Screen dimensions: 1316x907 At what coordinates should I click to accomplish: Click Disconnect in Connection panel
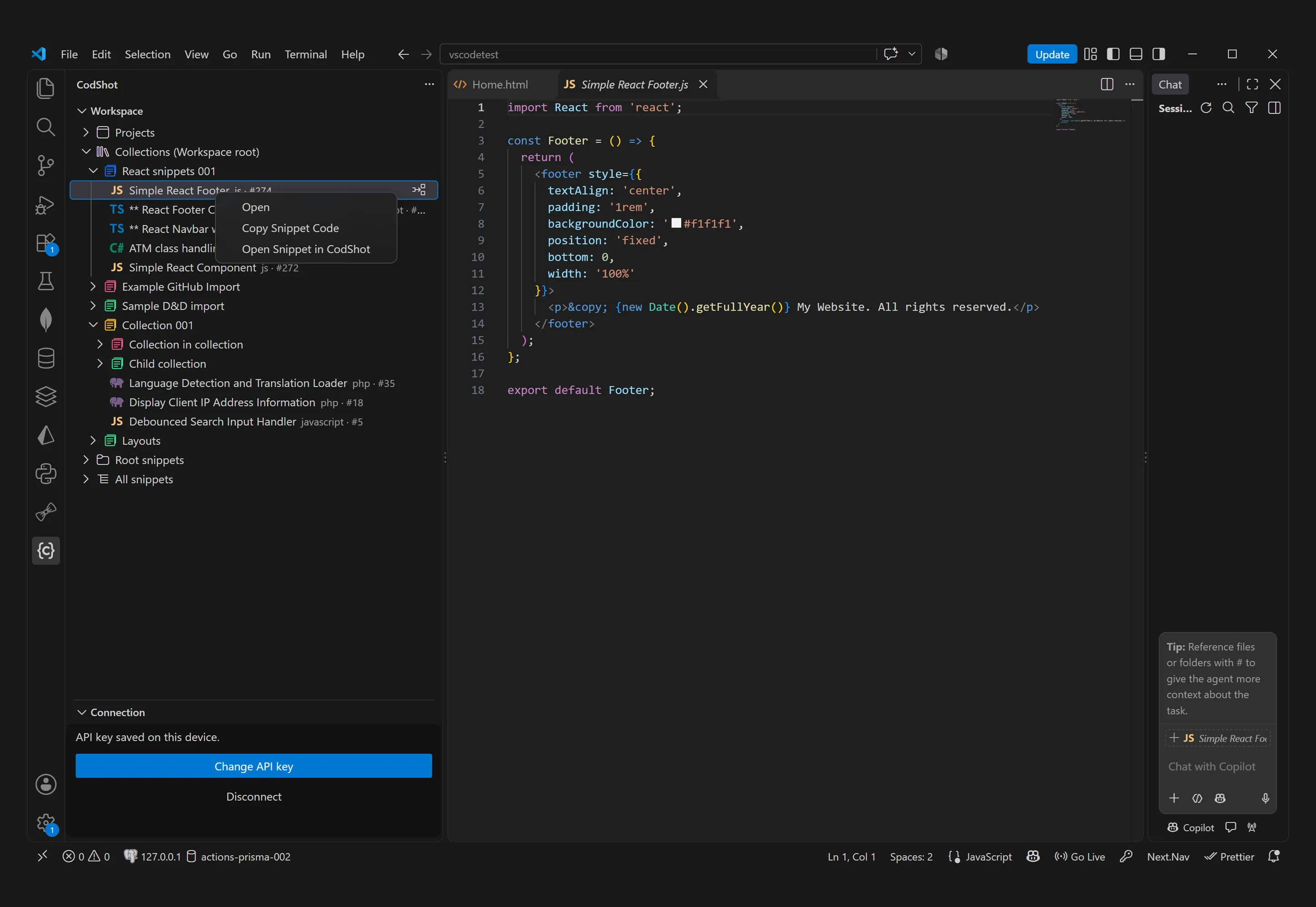[254, 797]
